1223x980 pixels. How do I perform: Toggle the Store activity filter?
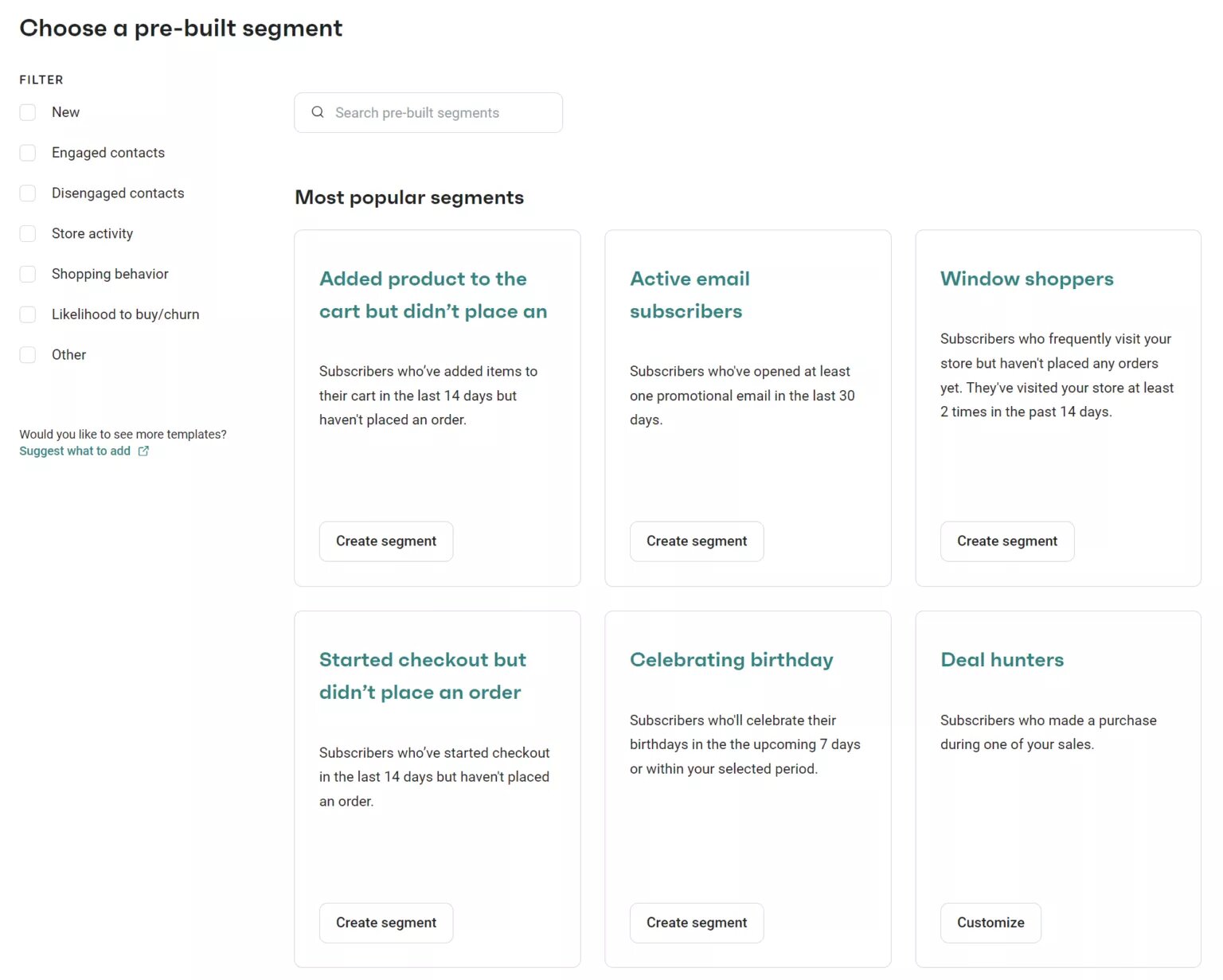[x=28, y=233]
